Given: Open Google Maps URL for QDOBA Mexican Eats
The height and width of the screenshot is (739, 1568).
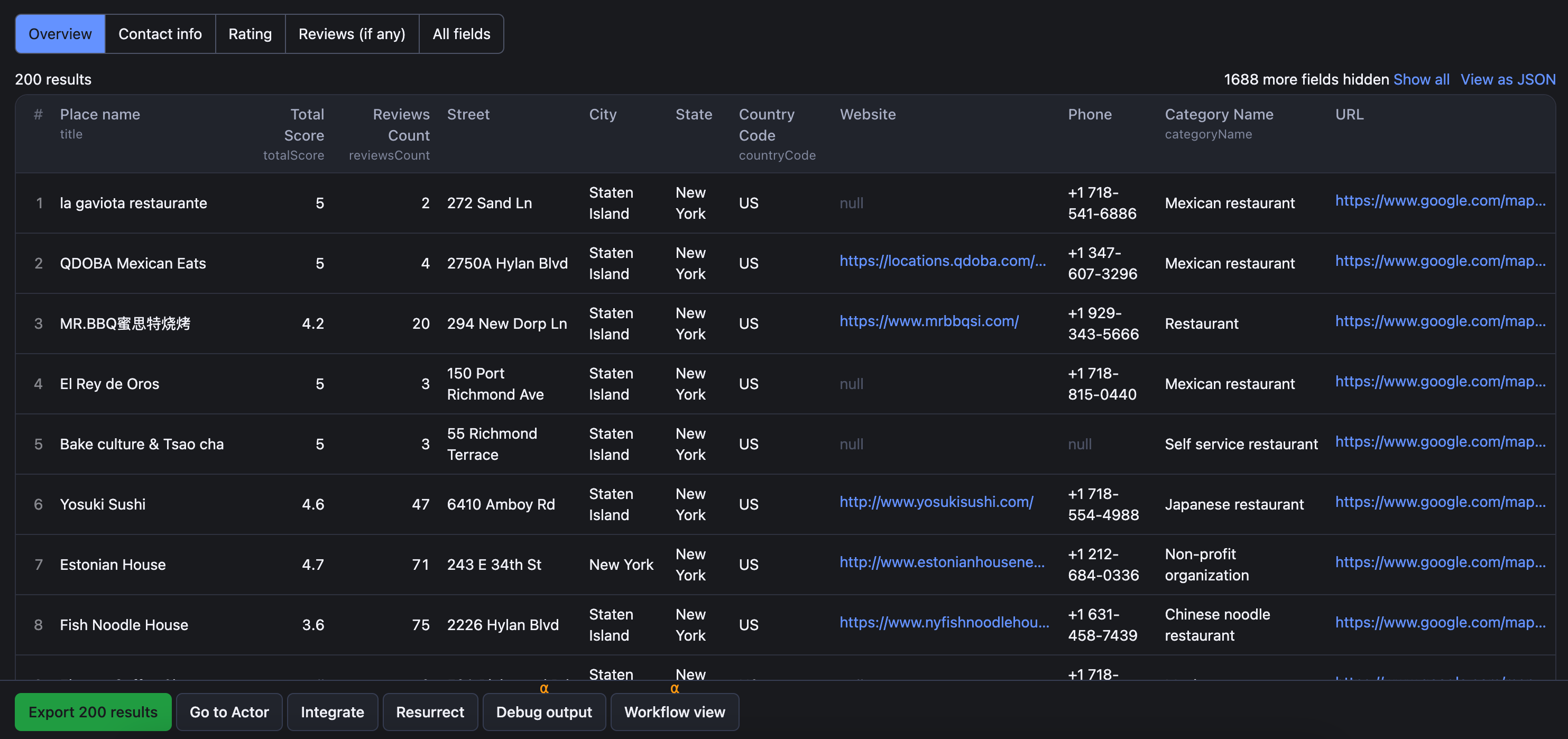Looking at the screenshot, I should coord(1440,261).
